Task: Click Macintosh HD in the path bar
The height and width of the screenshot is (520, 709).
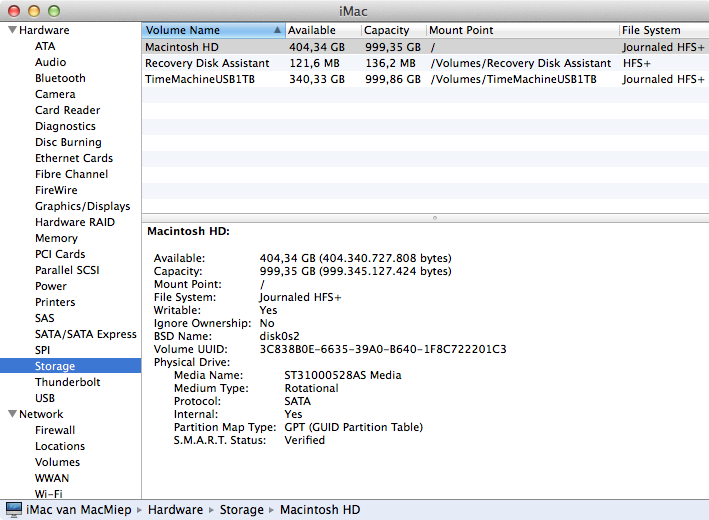Action: pyautogui.click(x=320, y=510)
